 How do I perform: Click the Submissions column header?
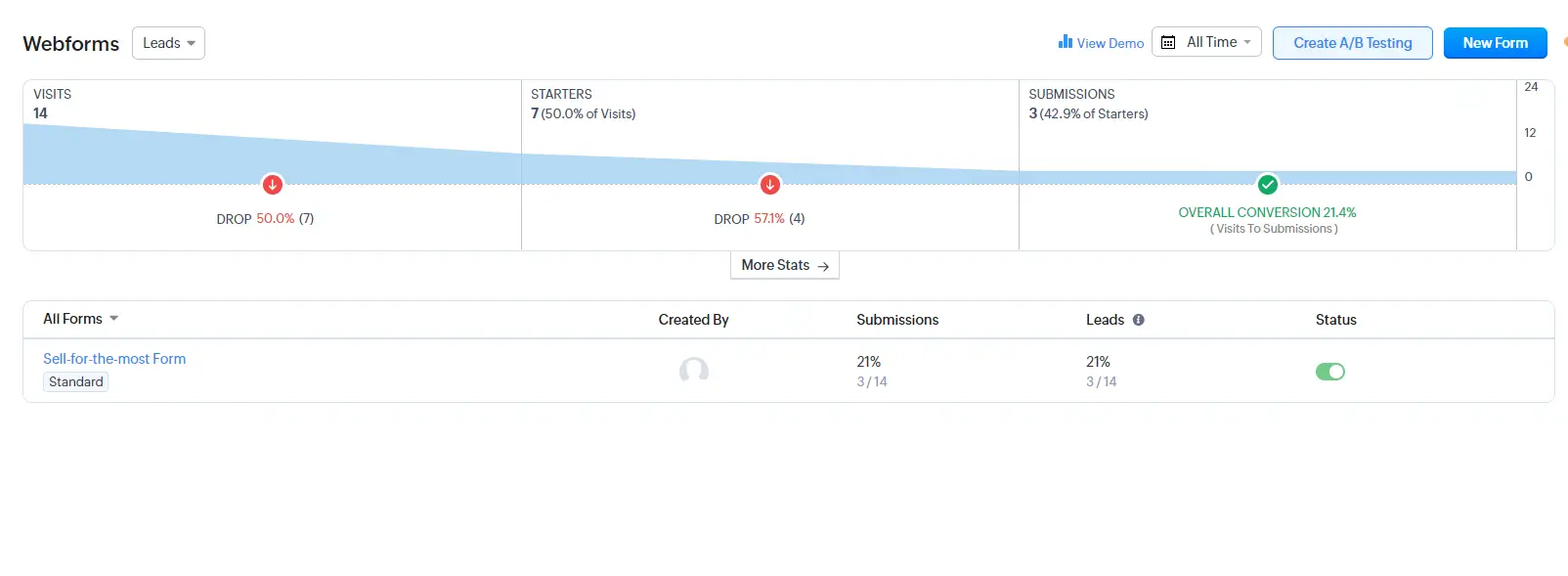click(x=897, y=320)
